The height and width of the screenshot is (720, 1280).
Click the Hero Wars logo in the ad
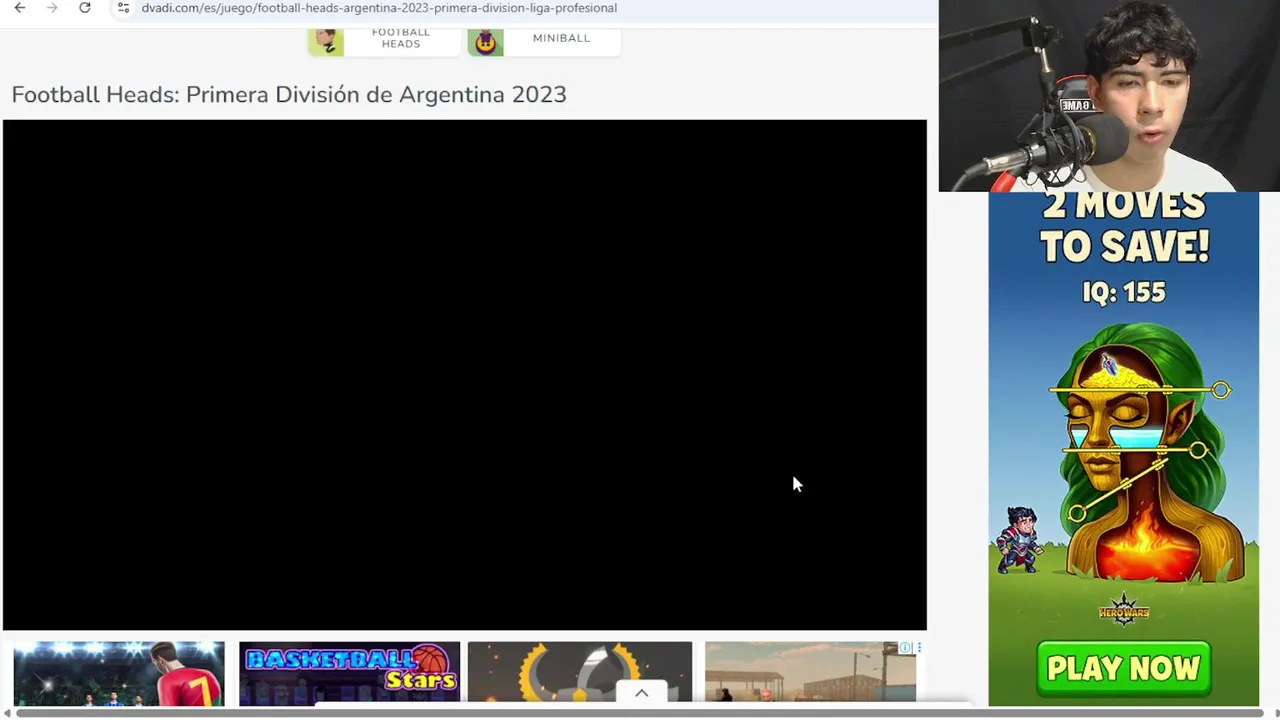pyautogui.click(x=1124, y=609)
